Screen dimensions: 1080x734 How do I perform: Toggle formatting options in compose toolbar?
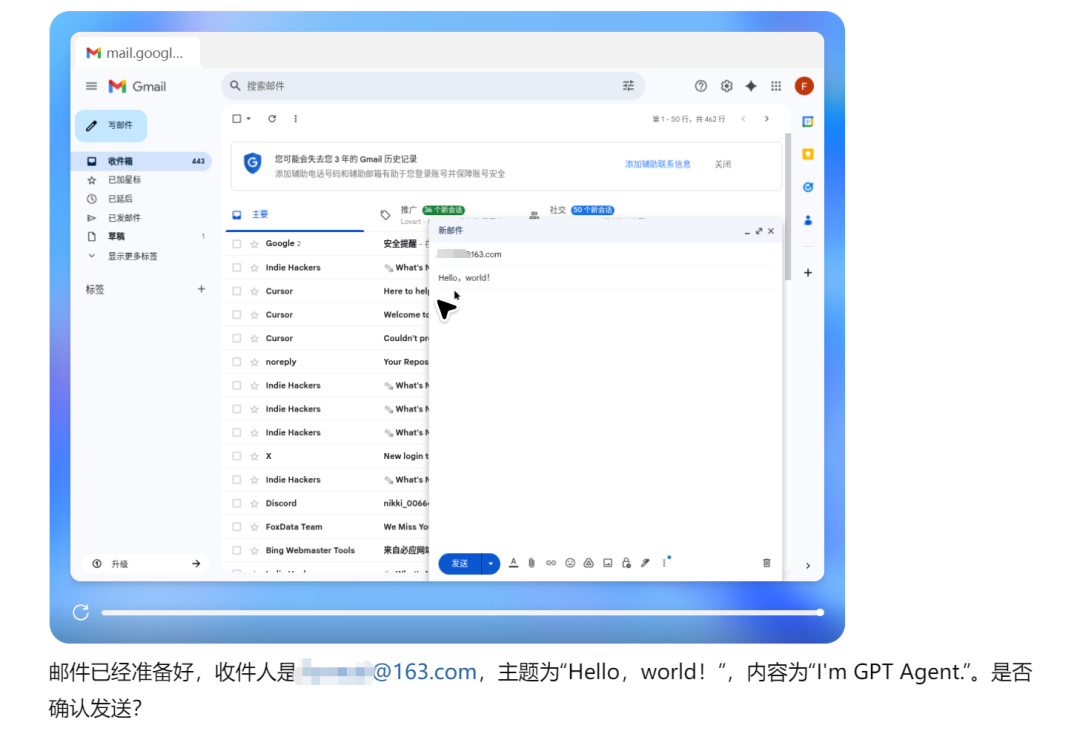[x=513, y=563]
